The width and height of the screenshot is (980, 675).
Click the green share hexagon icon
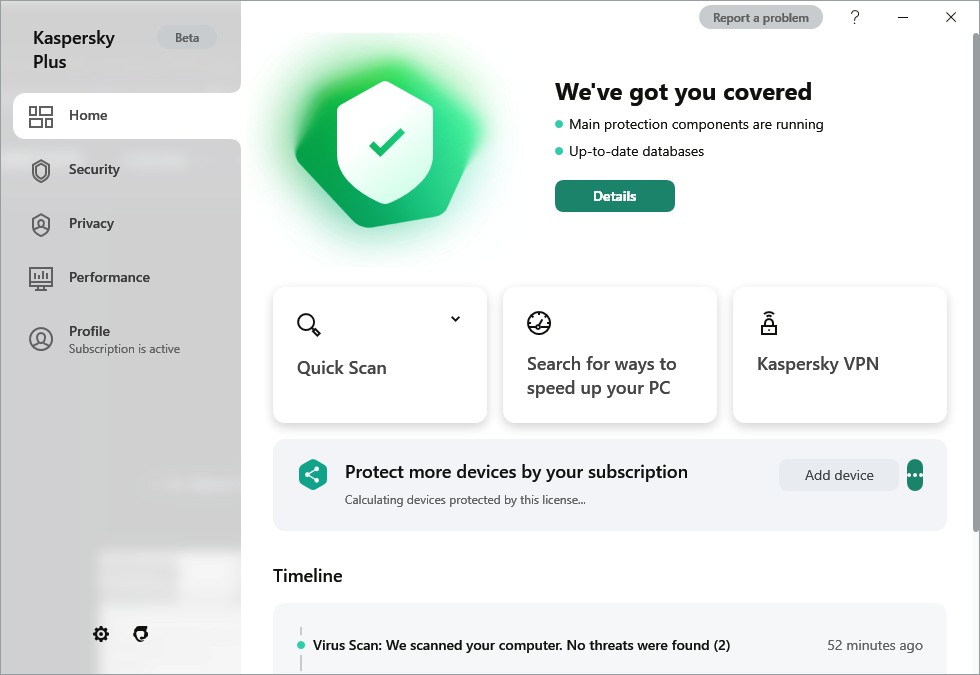coord(313,475)
